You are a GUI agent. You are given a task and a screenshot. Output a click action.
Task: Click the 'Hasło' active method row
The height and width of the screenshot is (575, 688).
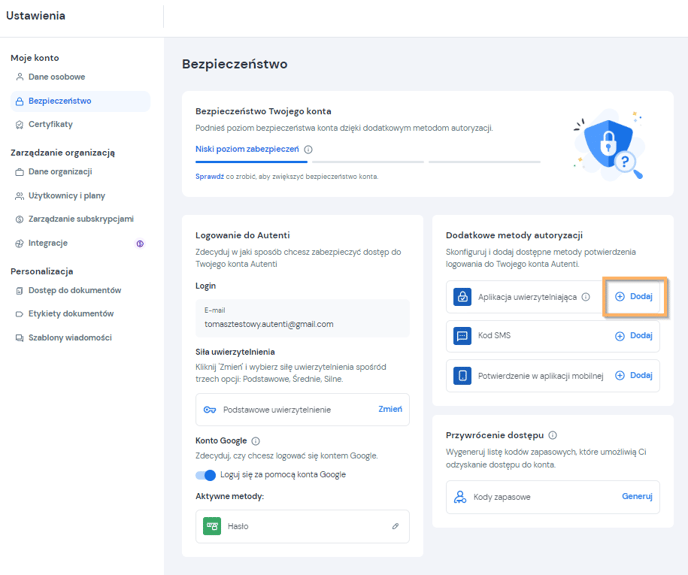(x=302, y=526)
